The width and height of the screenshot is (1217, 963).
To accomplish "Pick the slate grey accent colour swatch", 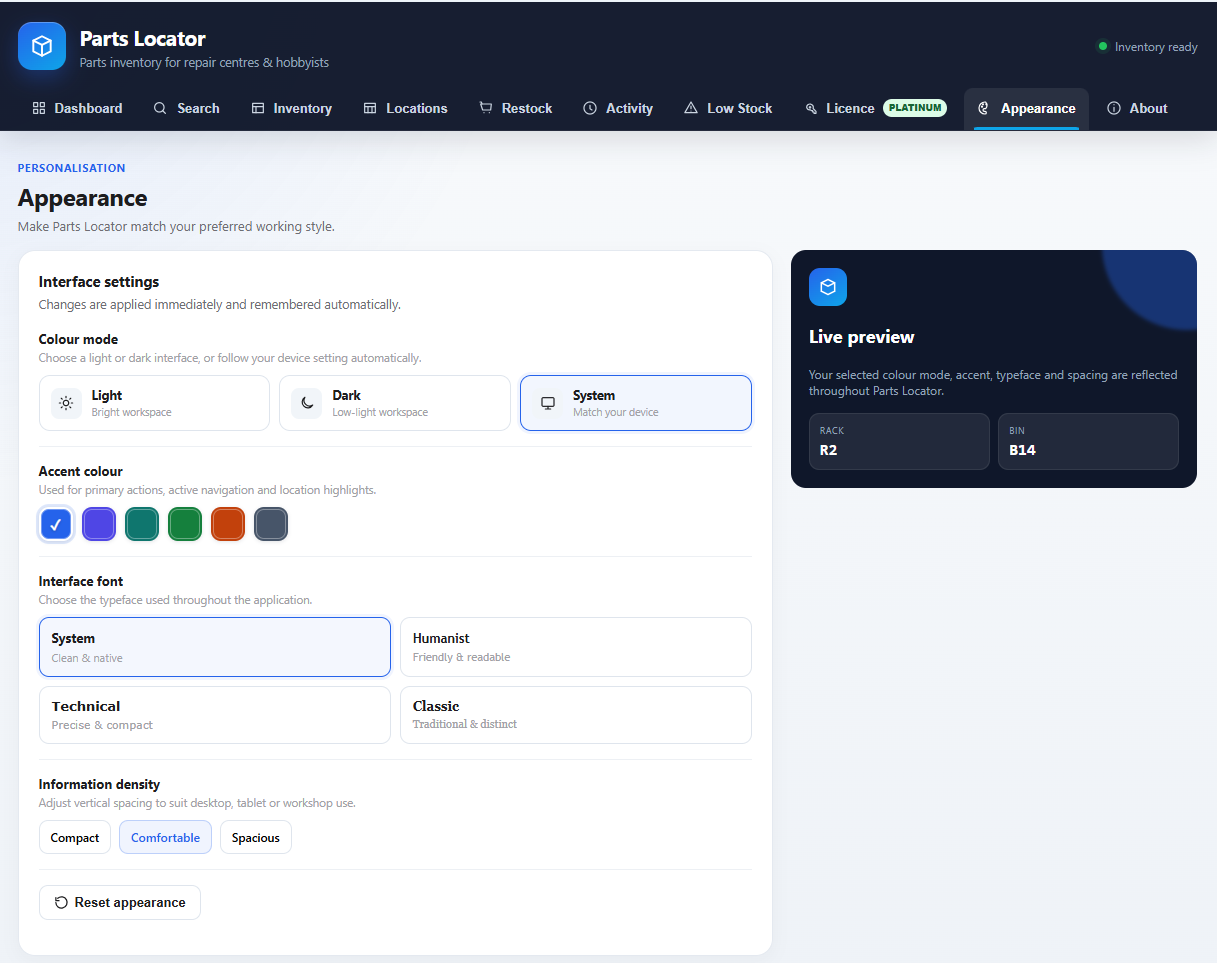I will (x=271, y=524).
